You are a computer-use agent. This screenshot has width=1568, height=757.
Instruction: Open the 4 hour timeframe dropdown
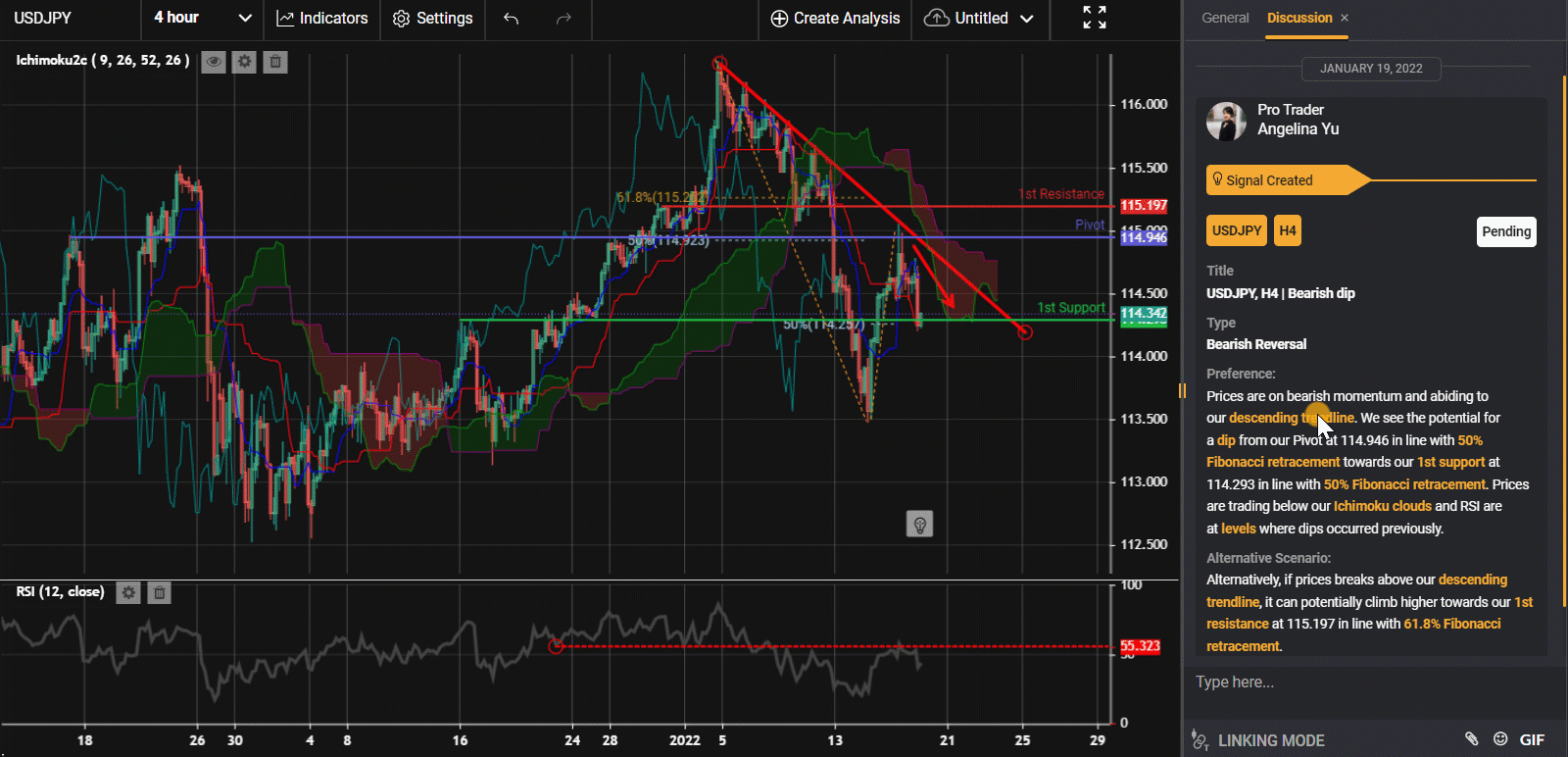coord(203,18)
